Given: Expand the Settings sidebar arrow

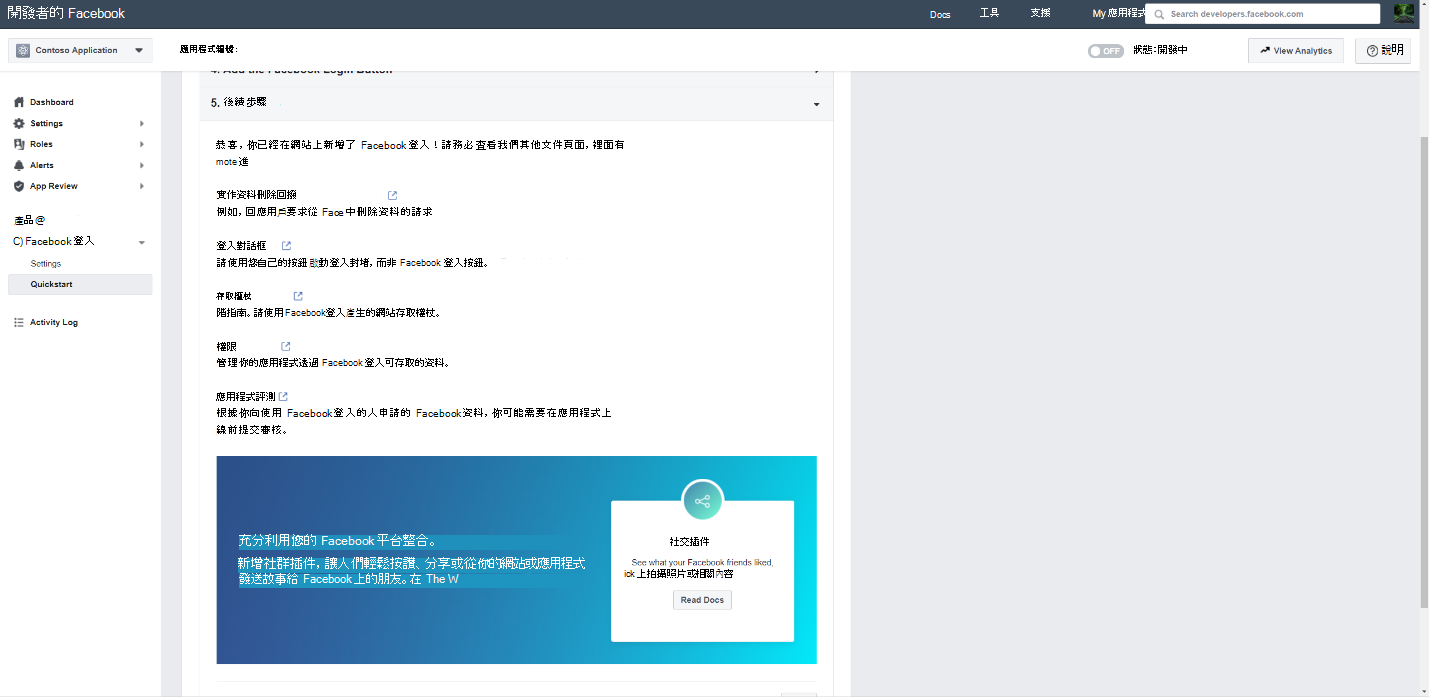Looking at the screenshot, I should [x=142, y=123].
